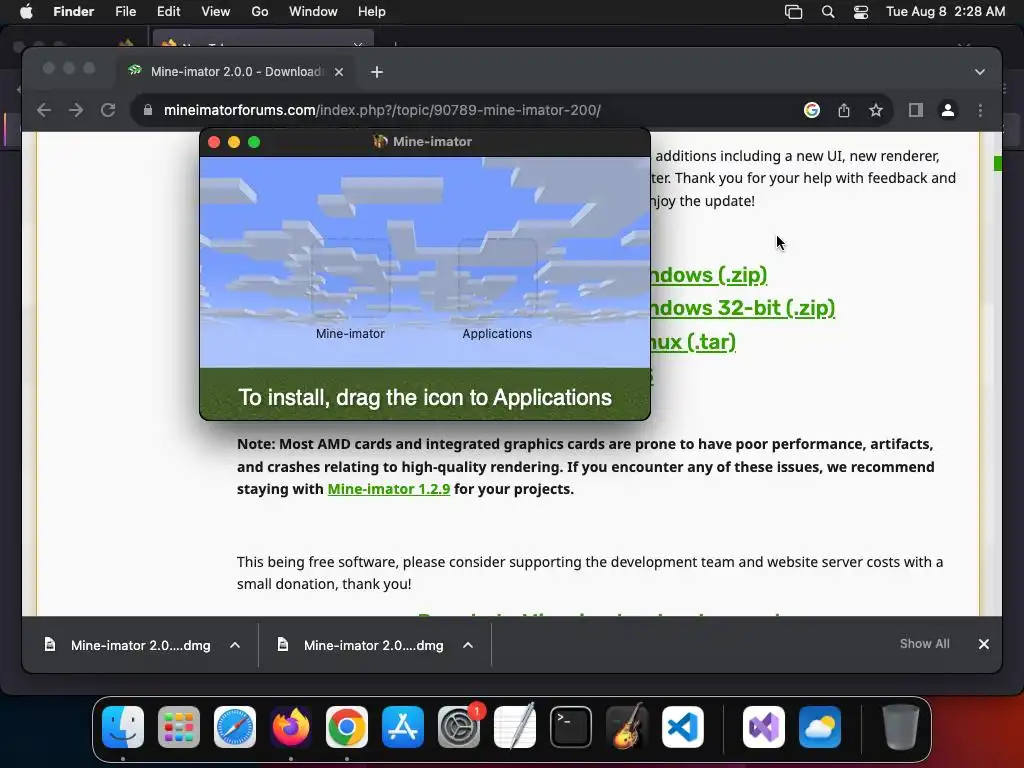Open Visual Studio purple icon in dock
The height and width of the screenshot is (768, 1024).
[x=764, y=727]
